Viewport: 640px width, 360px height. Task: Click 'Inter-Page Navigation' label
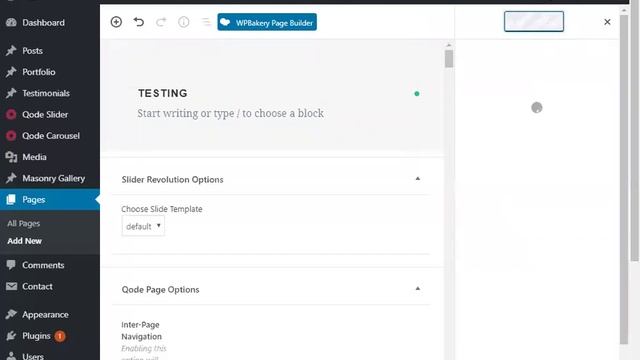(x=141, y=331)
